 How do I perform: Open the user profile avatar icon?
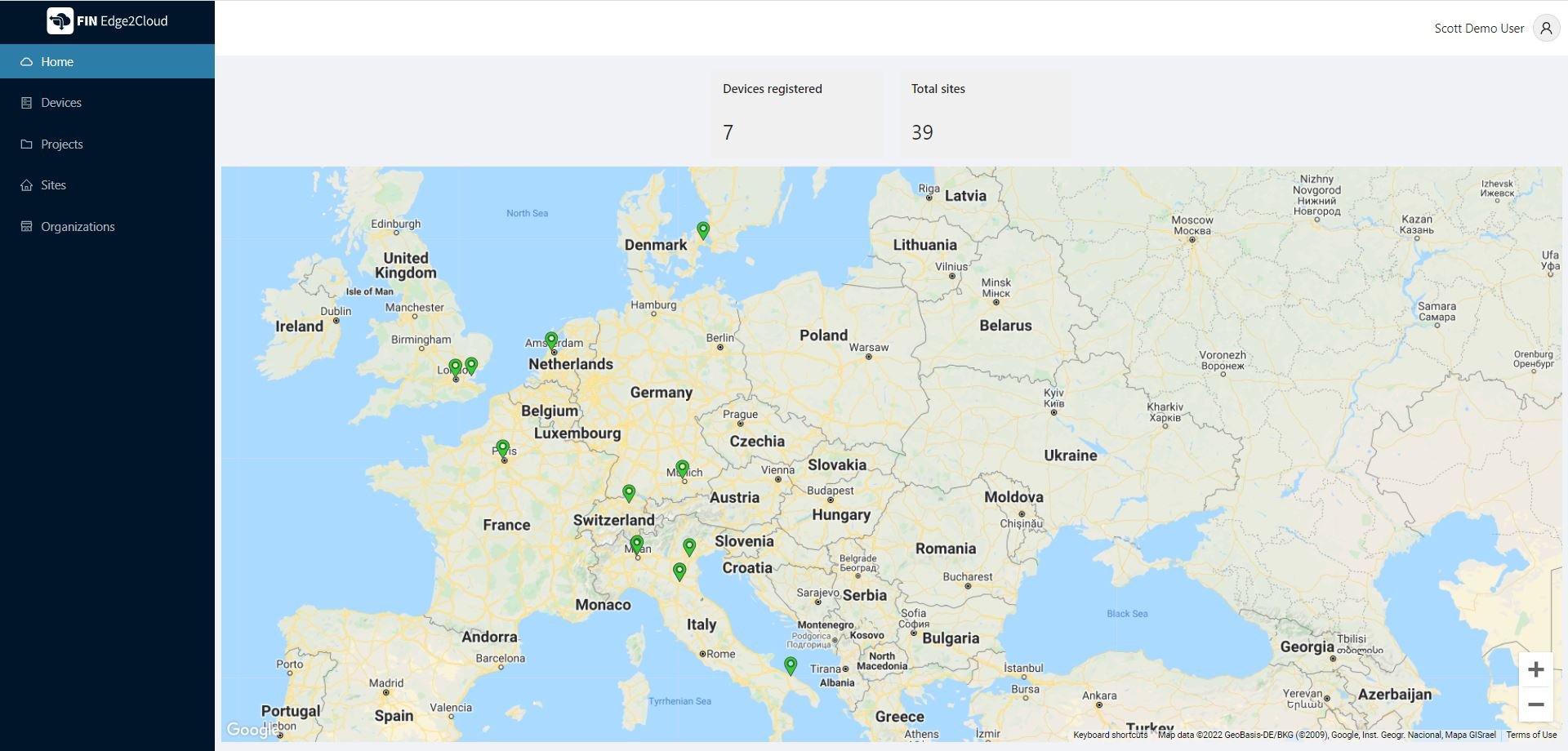click(x=1546, y=28)
